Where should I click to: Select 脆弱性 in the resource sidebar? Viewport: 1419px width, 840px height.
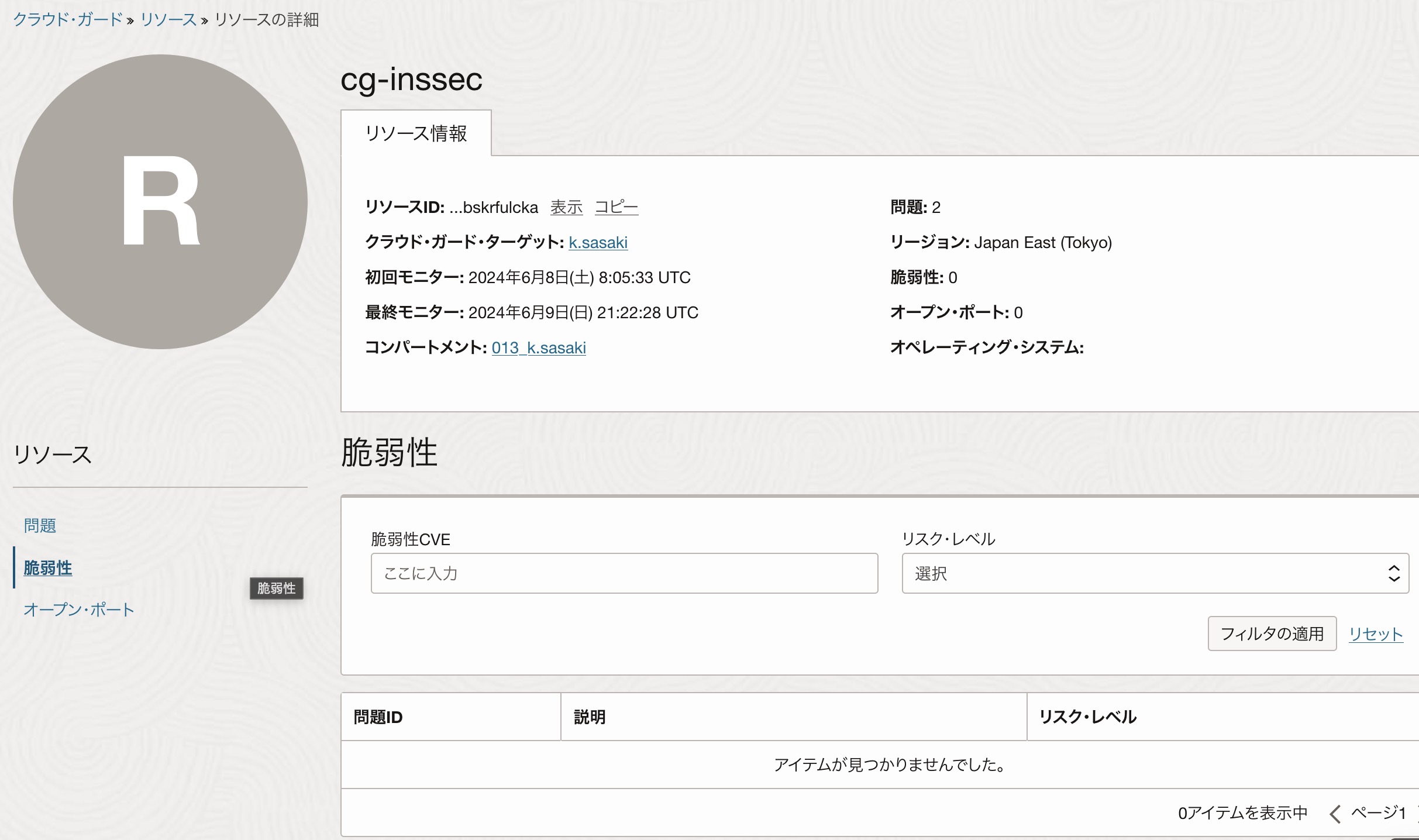(x=48, y=568)
